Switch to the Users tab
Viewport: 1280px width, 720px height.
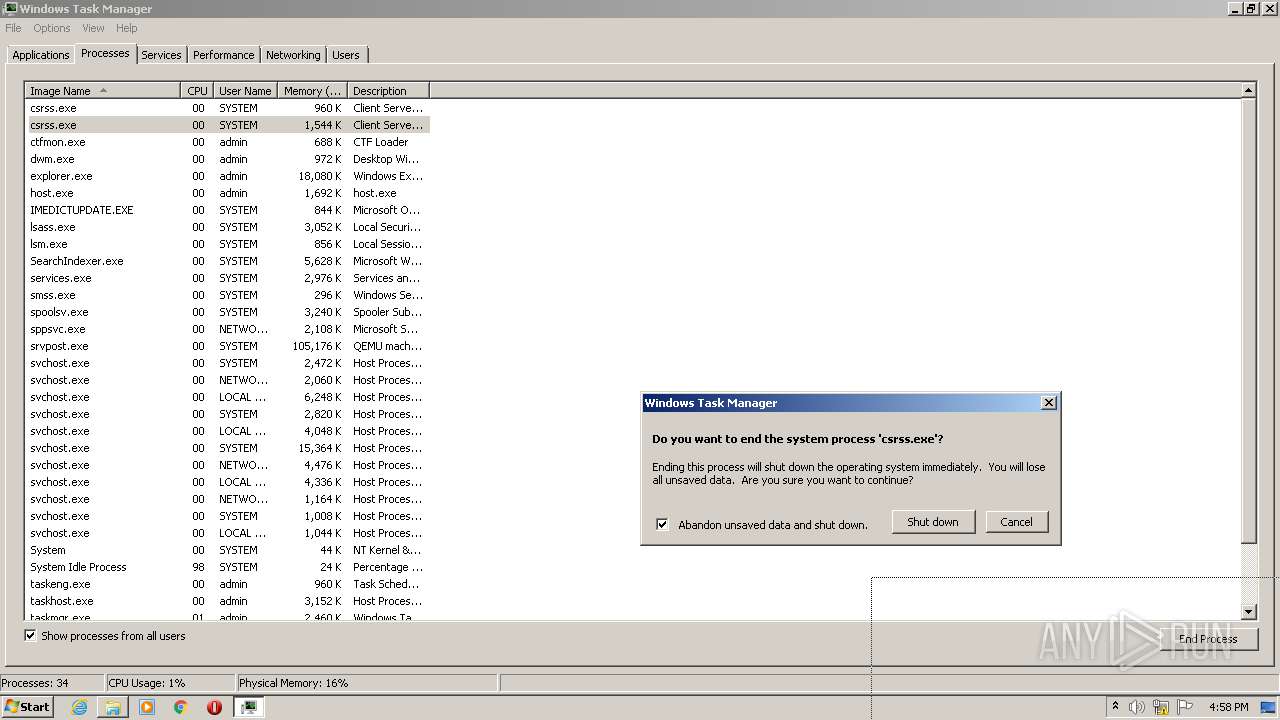coord(346,55)
